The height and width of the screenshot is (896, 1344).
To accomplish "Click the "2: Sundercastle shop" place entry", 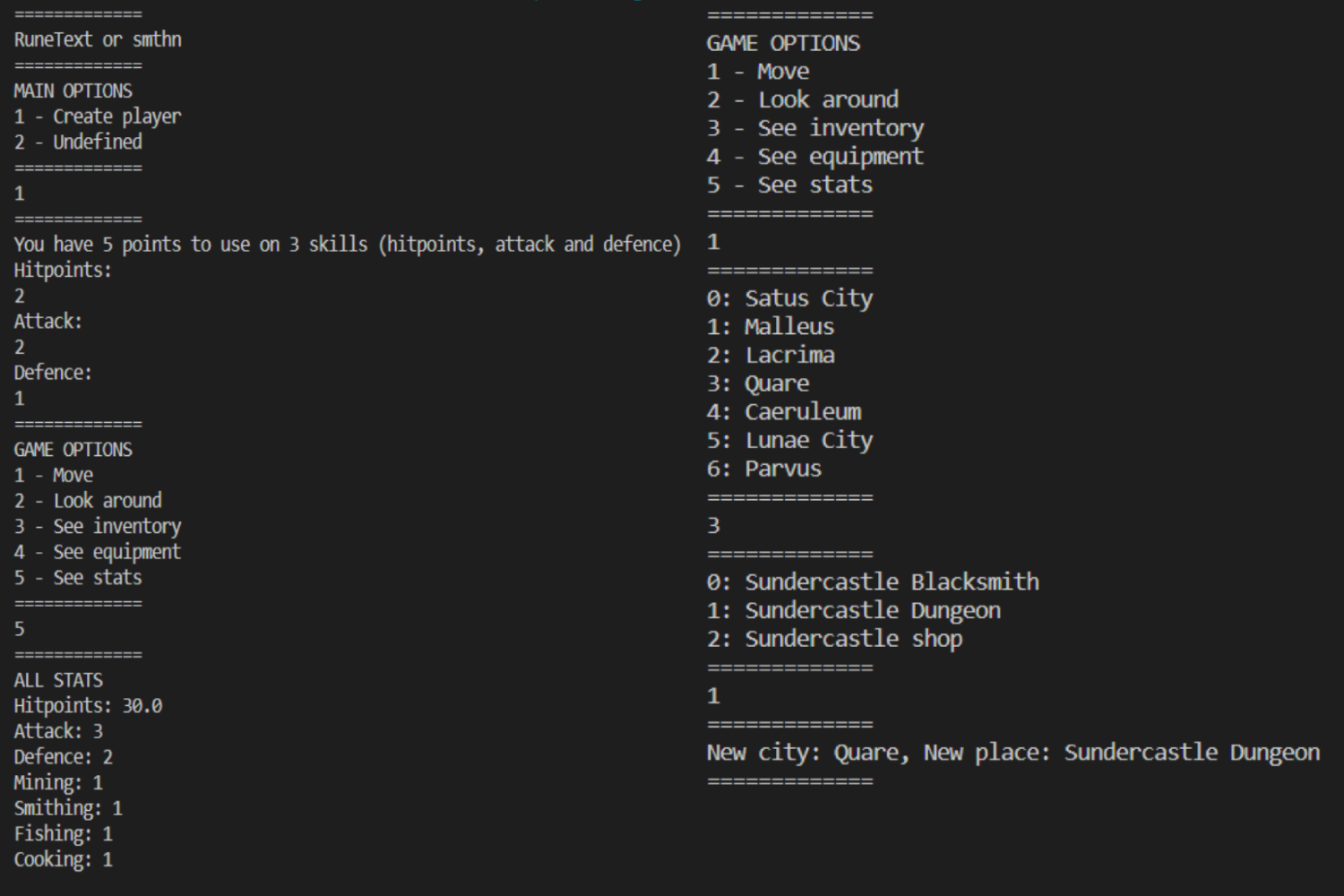I will (834, 639).
